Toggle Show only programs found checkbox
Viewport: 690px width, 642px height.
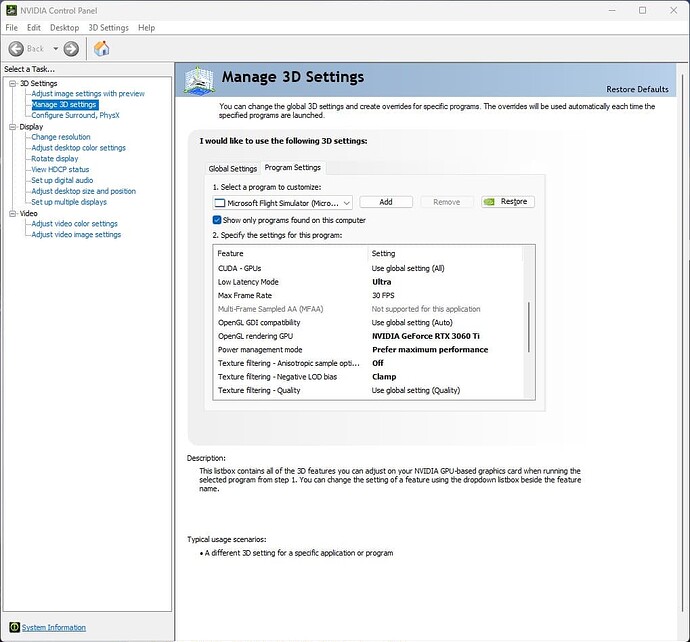click(x=217, y=220)
